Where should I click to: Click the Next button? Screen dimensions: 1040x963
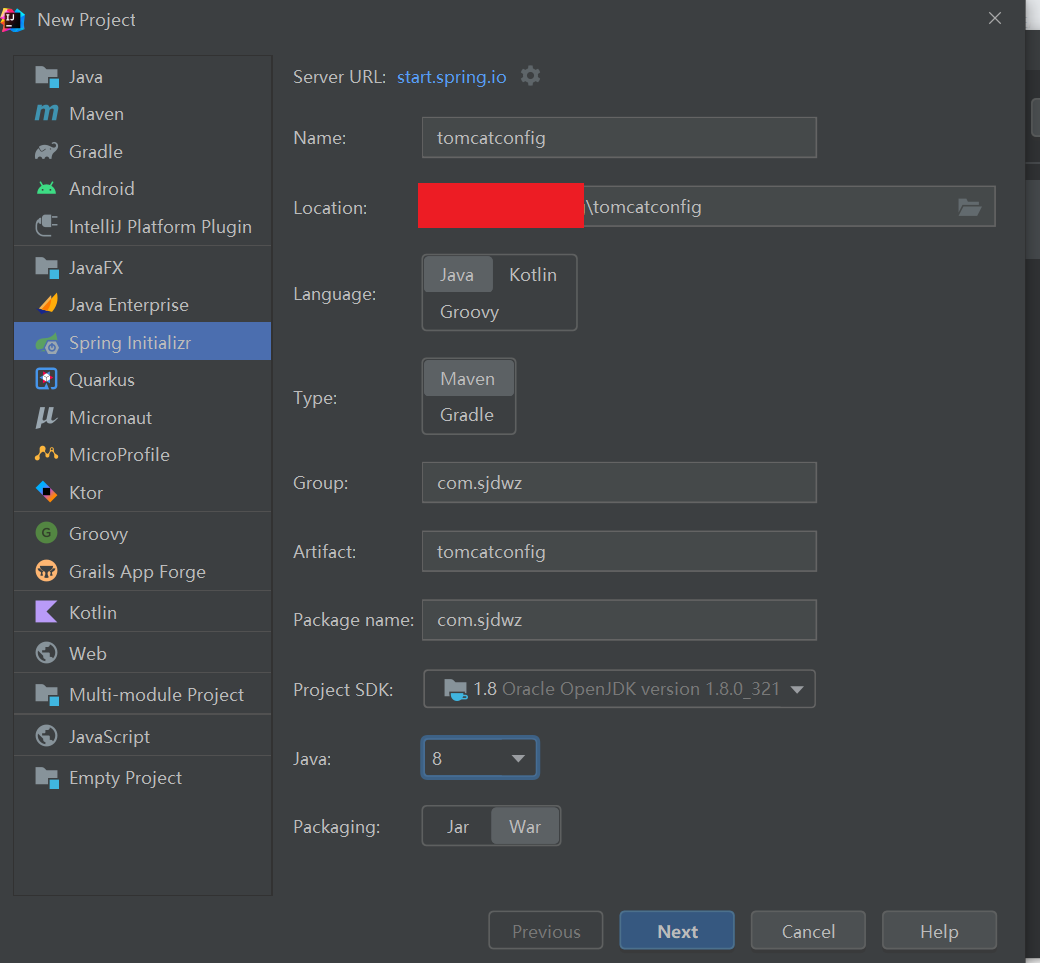tap(677, 931)
